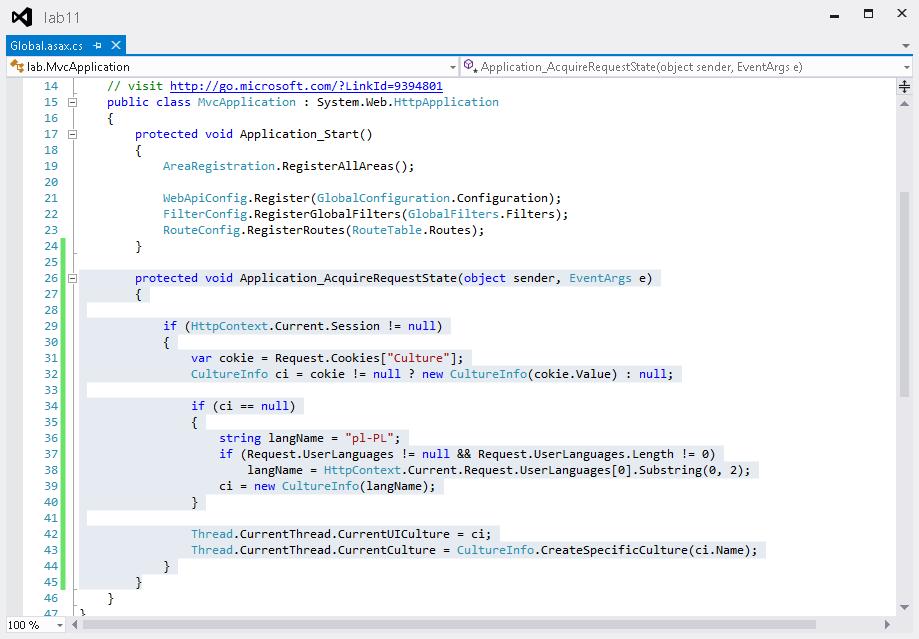Open the go.microsoft.com LinkId hyperlink

pyautogui.click(x=306, y=86)
